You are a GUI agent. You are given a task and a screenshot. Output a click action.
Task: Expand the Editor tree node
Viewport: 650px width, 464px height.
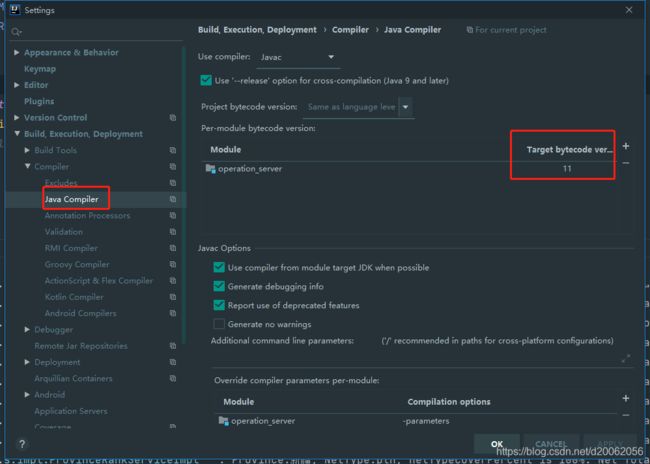17,85
